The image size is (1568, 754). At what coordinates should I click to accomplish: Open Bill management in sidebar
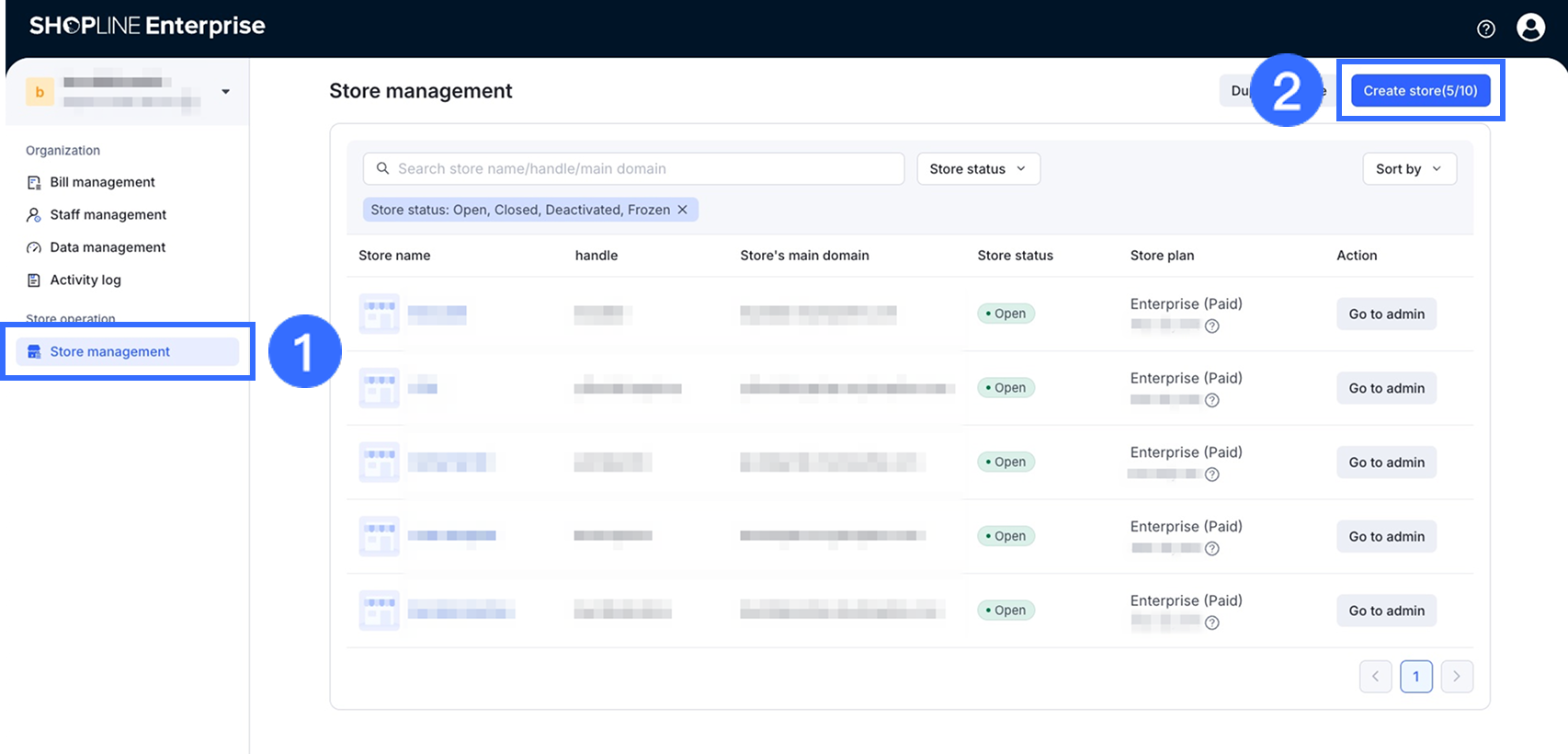click(x=102, y=182)
